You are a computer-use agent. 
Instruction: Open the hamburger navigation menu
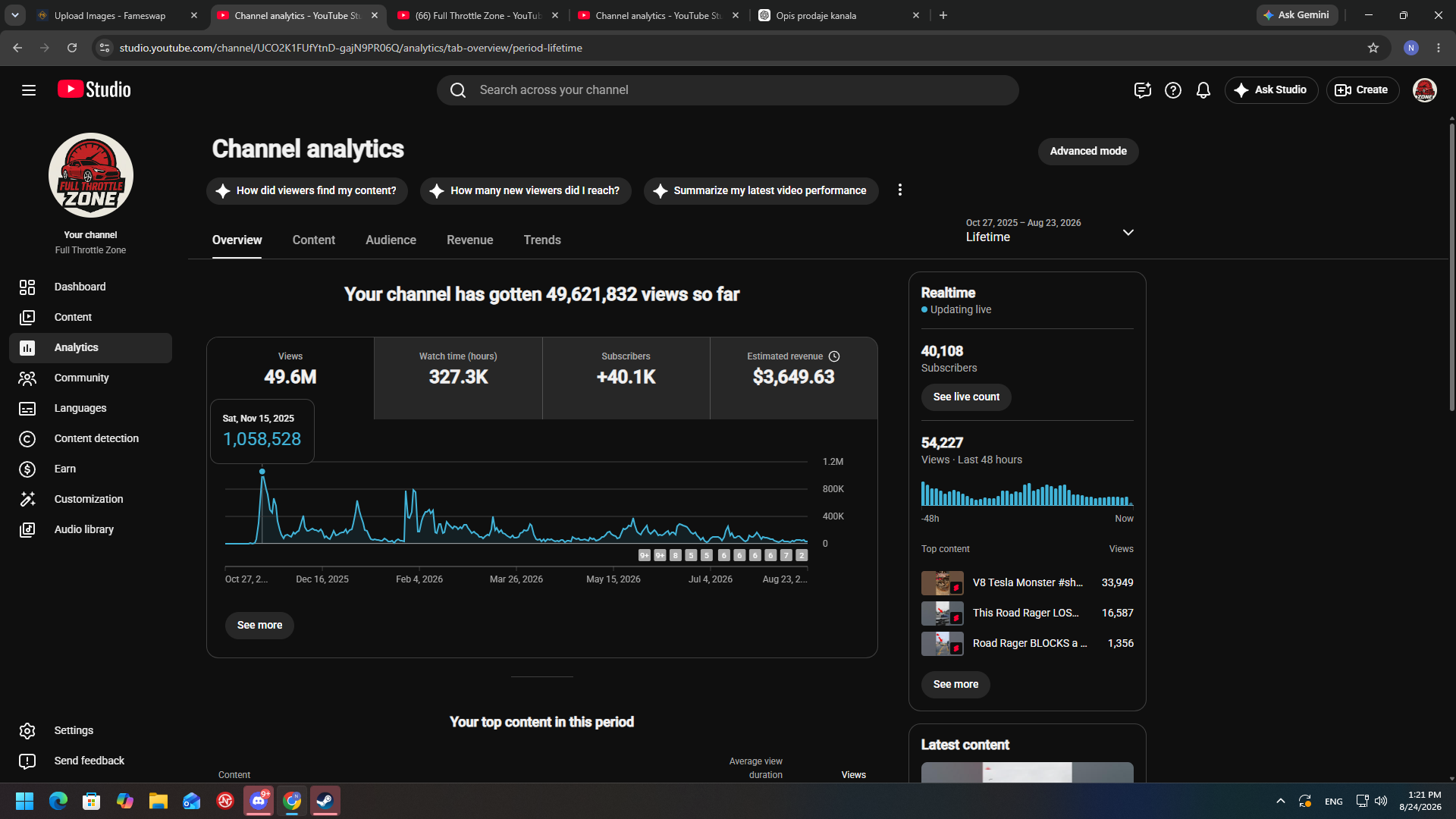click(29, 90)
